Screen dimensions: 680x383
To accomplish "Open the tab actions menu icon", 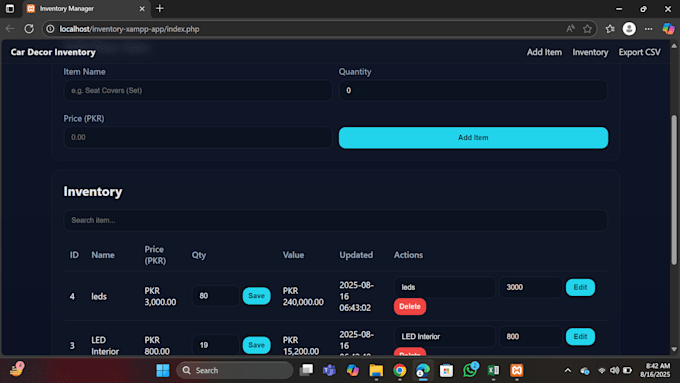I will click(x=10, y=8).
